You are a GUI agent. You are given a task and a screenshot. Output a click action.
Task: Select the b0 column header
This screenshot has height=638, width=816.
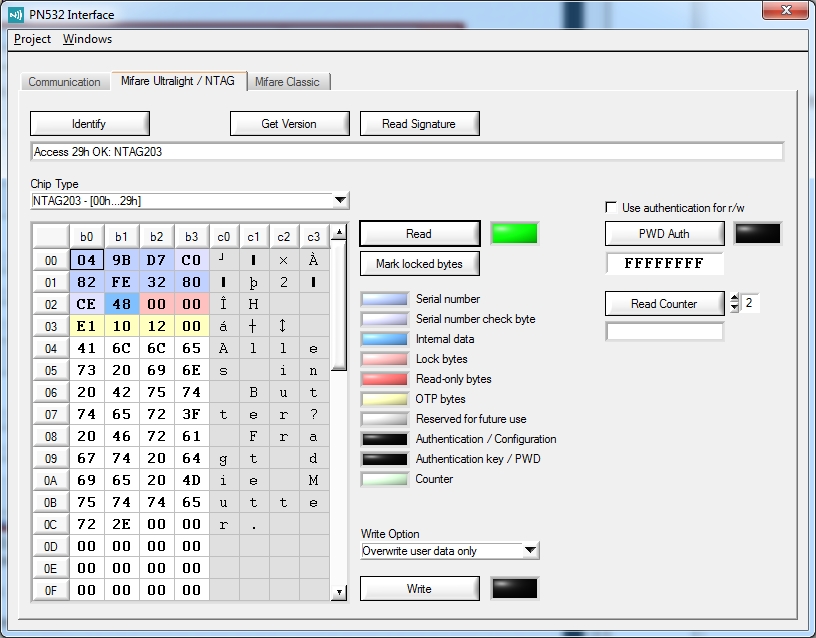(x=87, y=237)
